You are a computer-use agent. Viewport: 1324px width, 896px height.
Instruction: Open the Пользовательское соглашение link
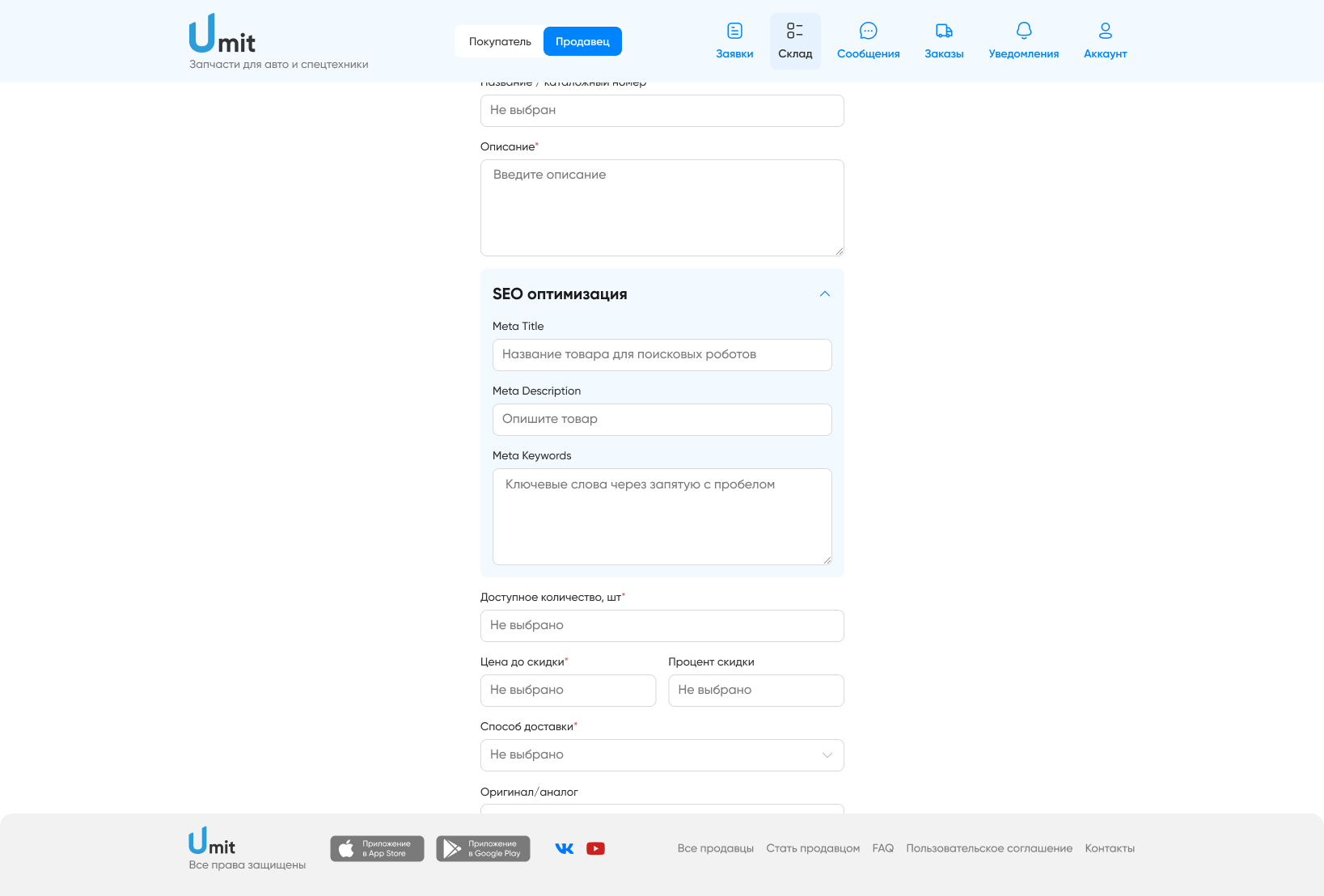[989, 848]
